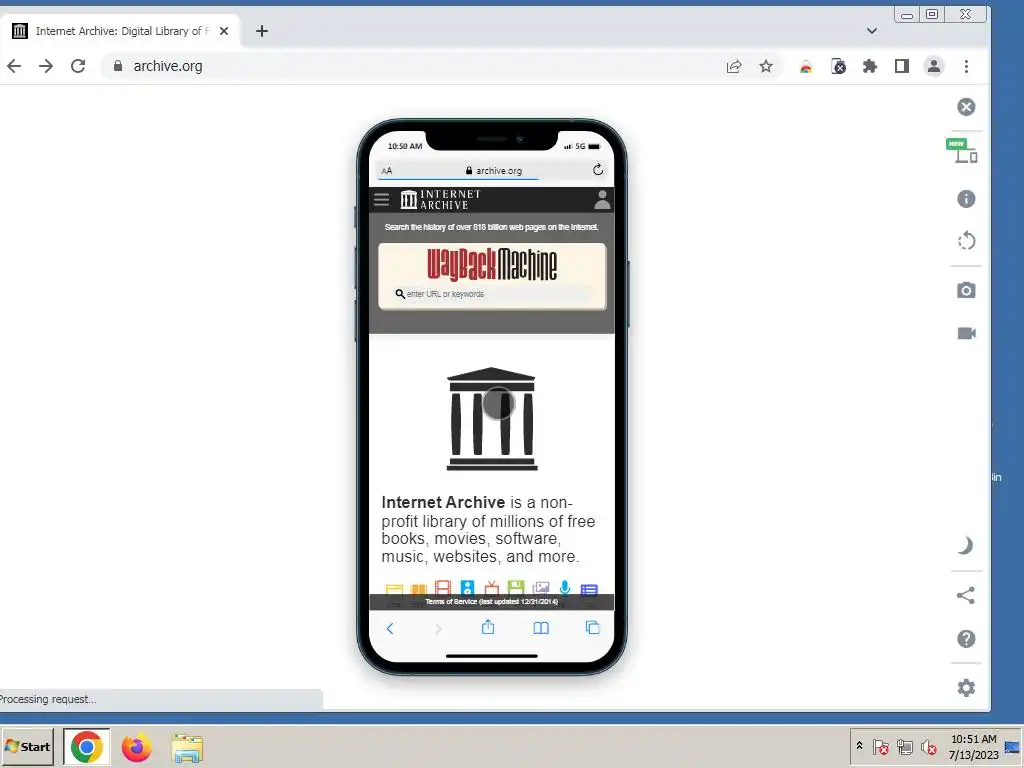Viewport: 1024px width, 768px height.
Task: Tap the images icon in media row
Action: [541, 588]
